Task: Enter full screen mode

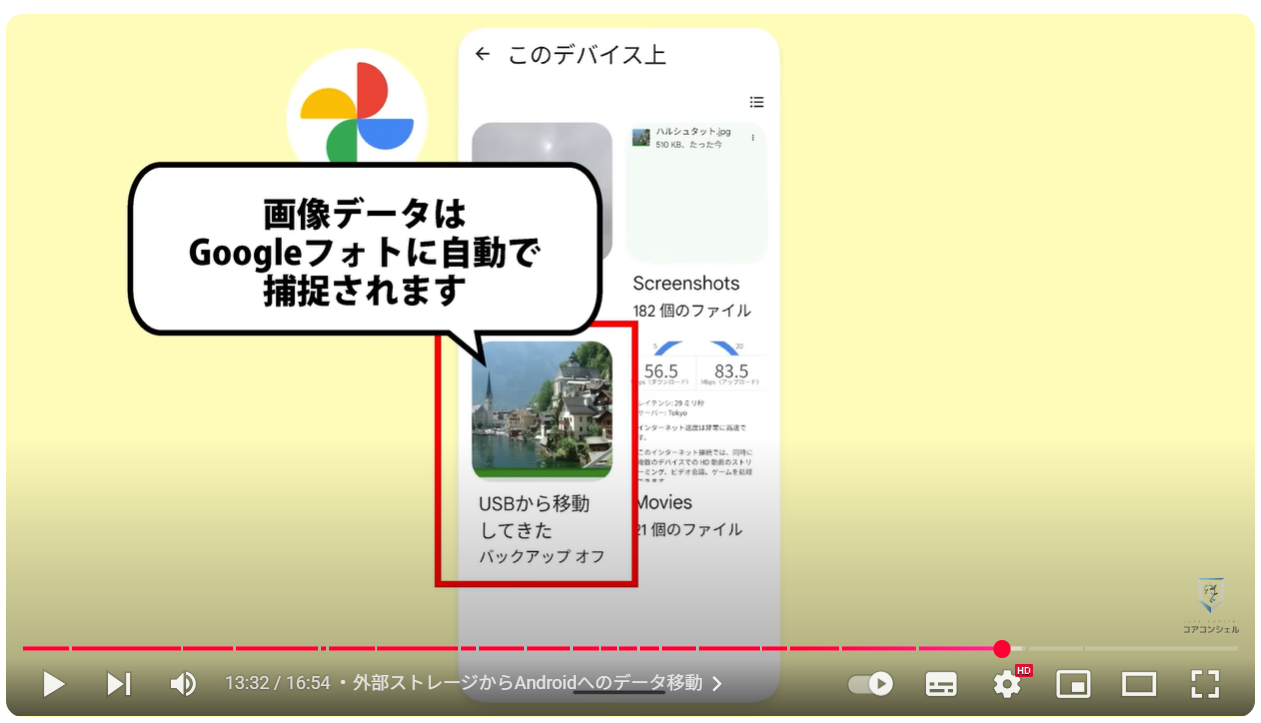Action: (x=1205, y=684)
